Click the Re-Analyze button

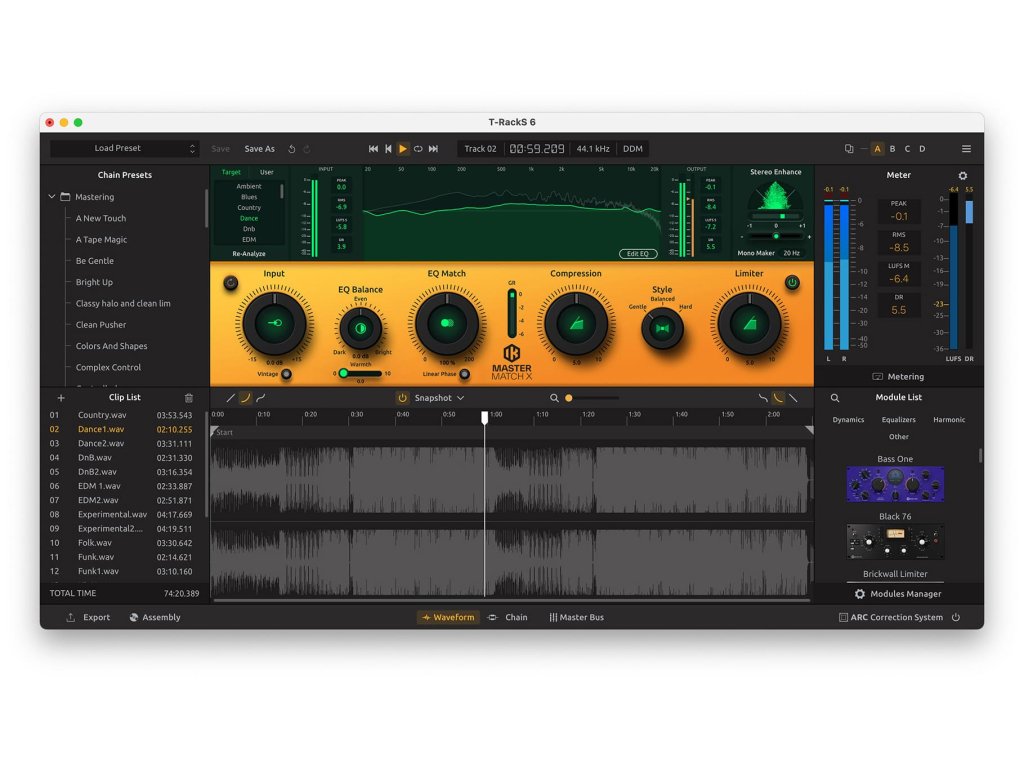point(249,253)
